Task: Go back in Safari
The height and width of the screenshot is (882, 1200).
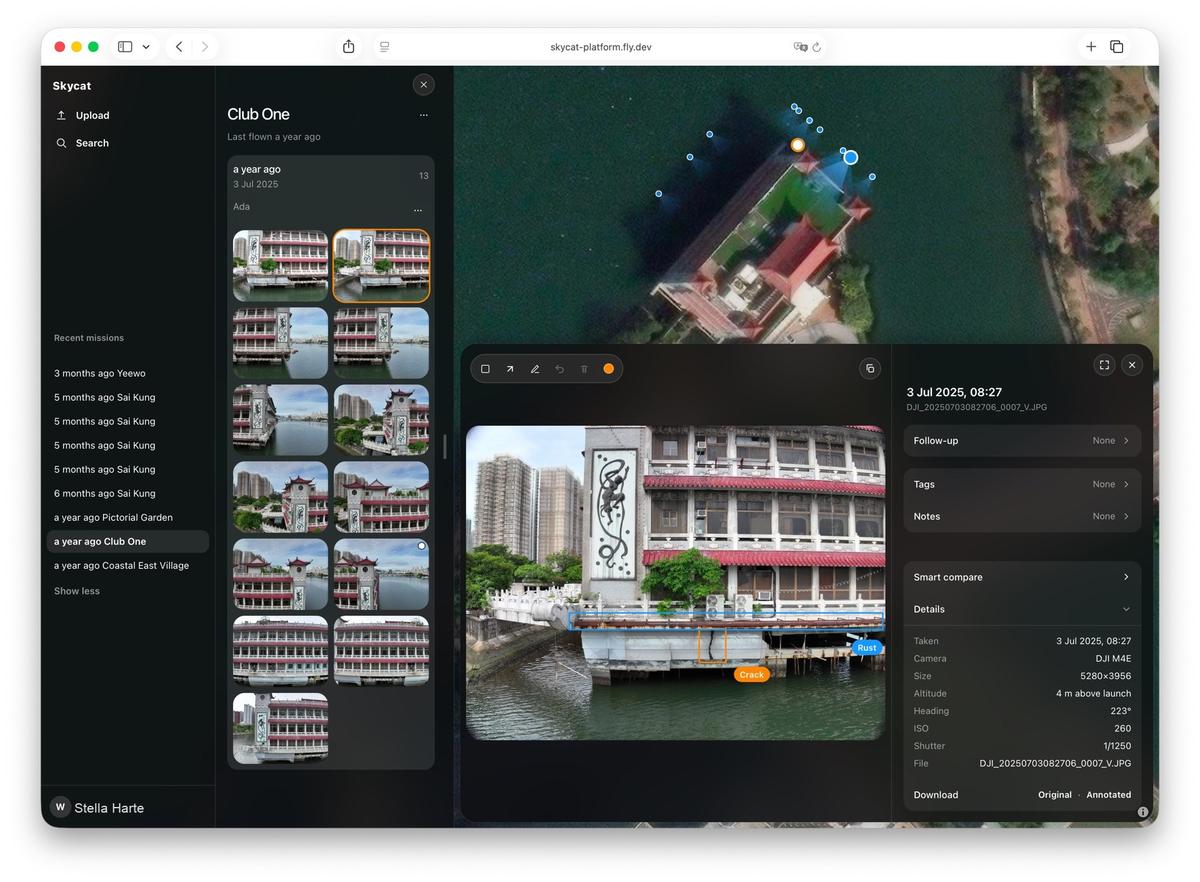Action: [x=179, y=47]
